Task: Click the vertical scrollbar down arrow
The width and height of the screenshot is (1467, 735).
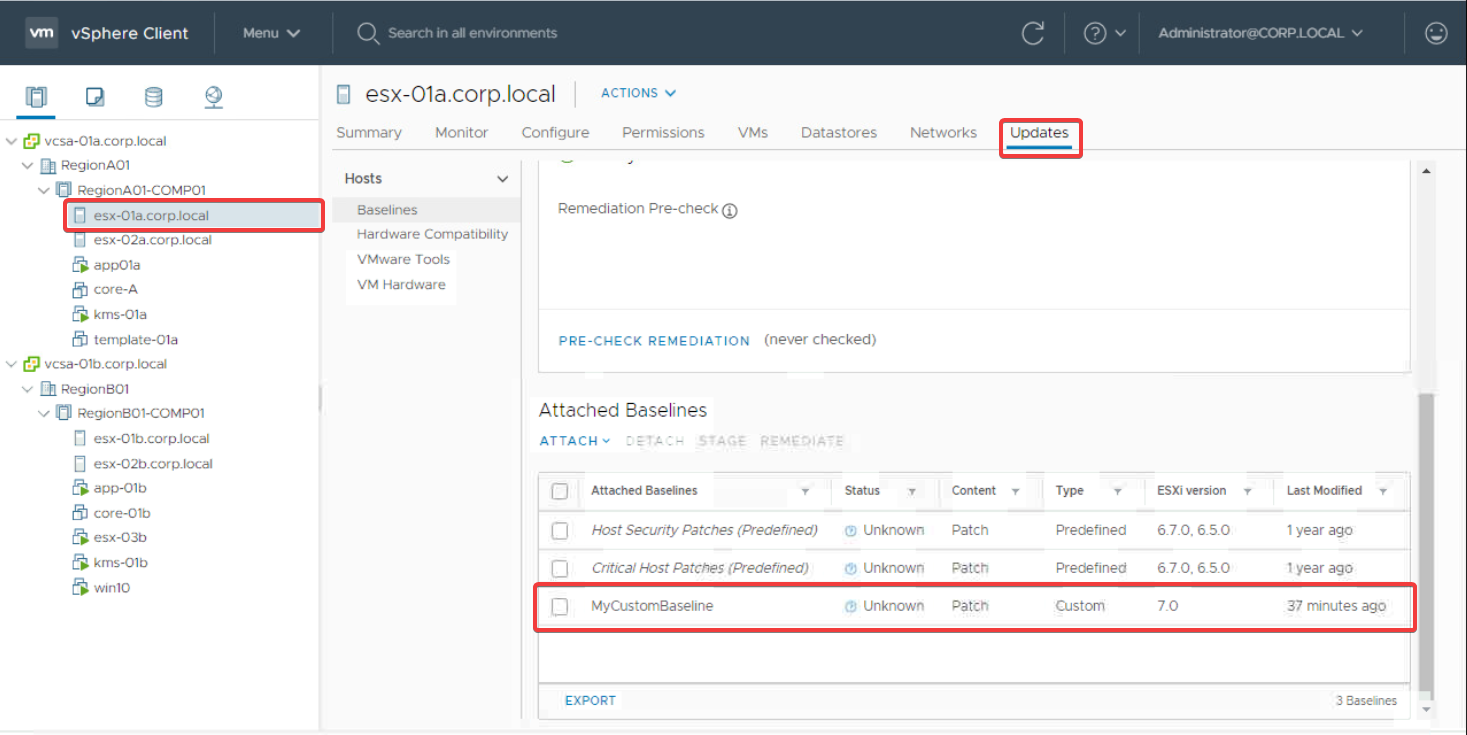Action: point(1426,709)
